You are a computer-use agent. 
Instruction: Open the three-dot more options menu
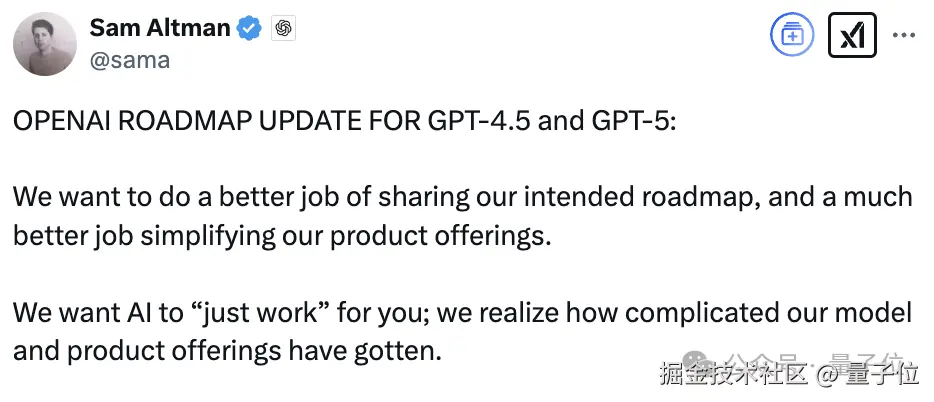(x=903, y=35)
